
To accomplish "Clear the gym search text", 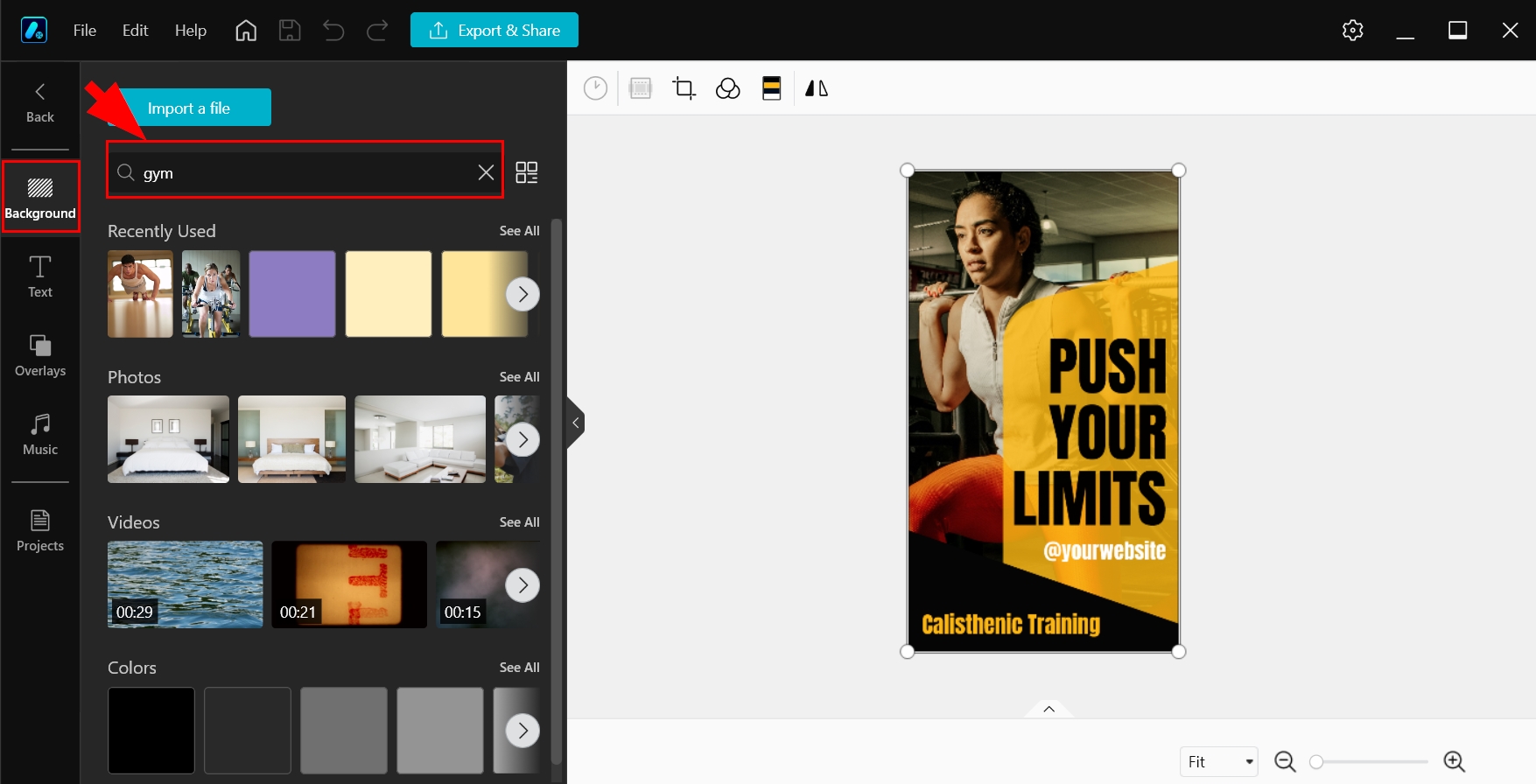I will click(486, 172).
